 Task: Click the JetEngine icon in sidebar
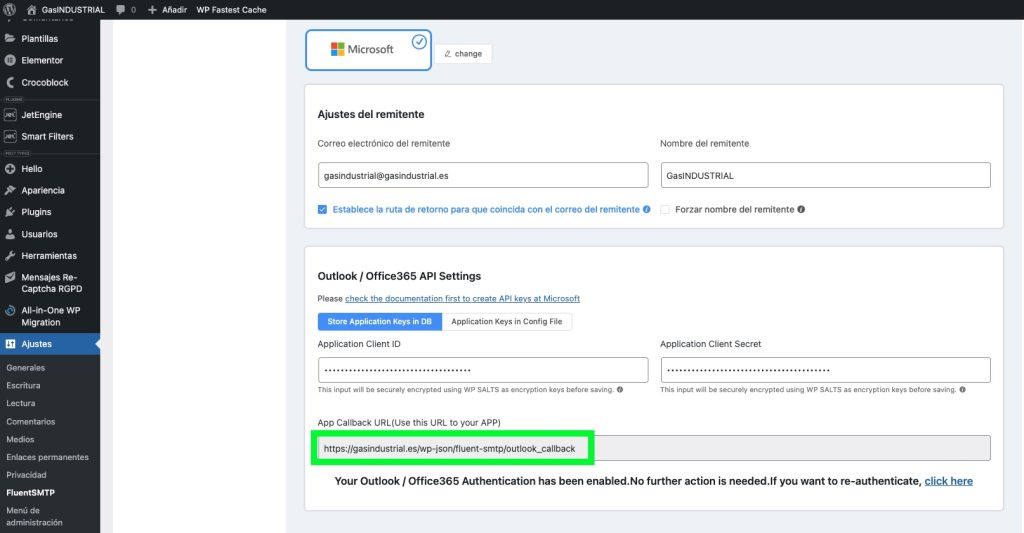point(10,115)
